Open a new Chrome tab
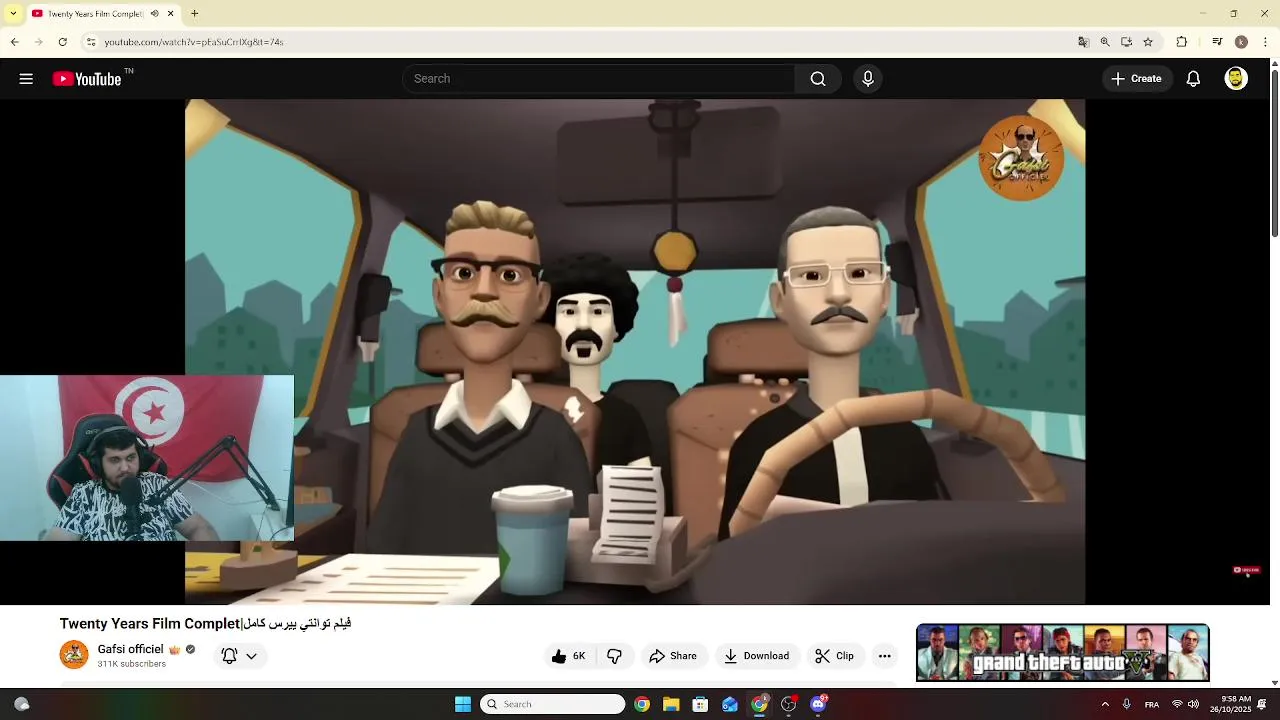Image resolution: width=1280 pixels, height=720 pixels. [195, 14]
